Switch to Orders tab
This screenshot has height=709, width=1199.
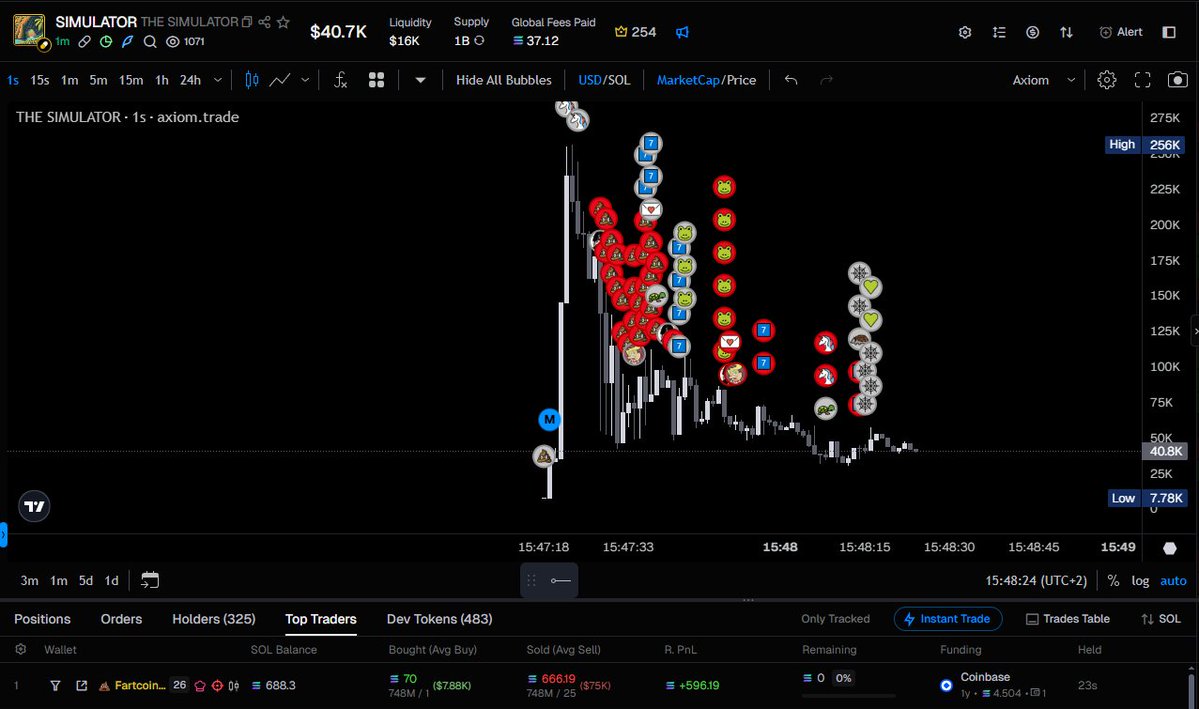[121, 619]
